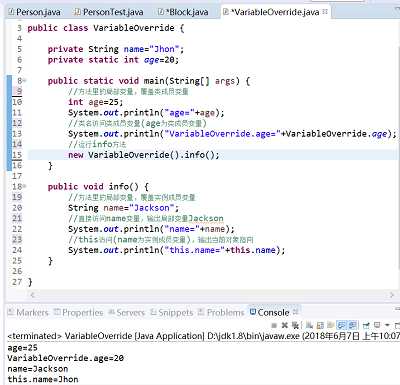Click the statement 'System.out.println("age="+age);'
This screenshot has width=400, height=385.
[146, 113]
